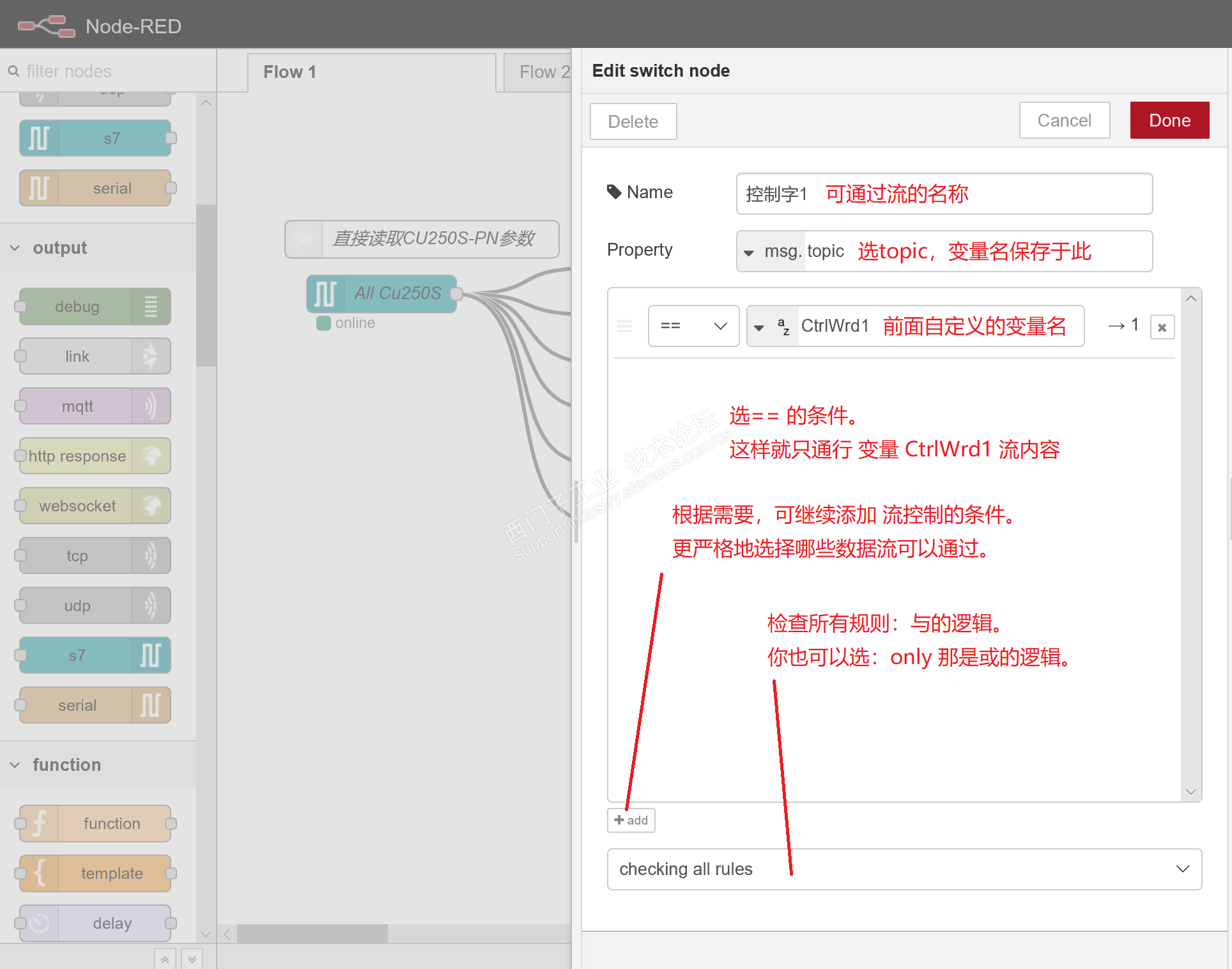
Task: Click the debug node list icon
Action: (151, 306)
